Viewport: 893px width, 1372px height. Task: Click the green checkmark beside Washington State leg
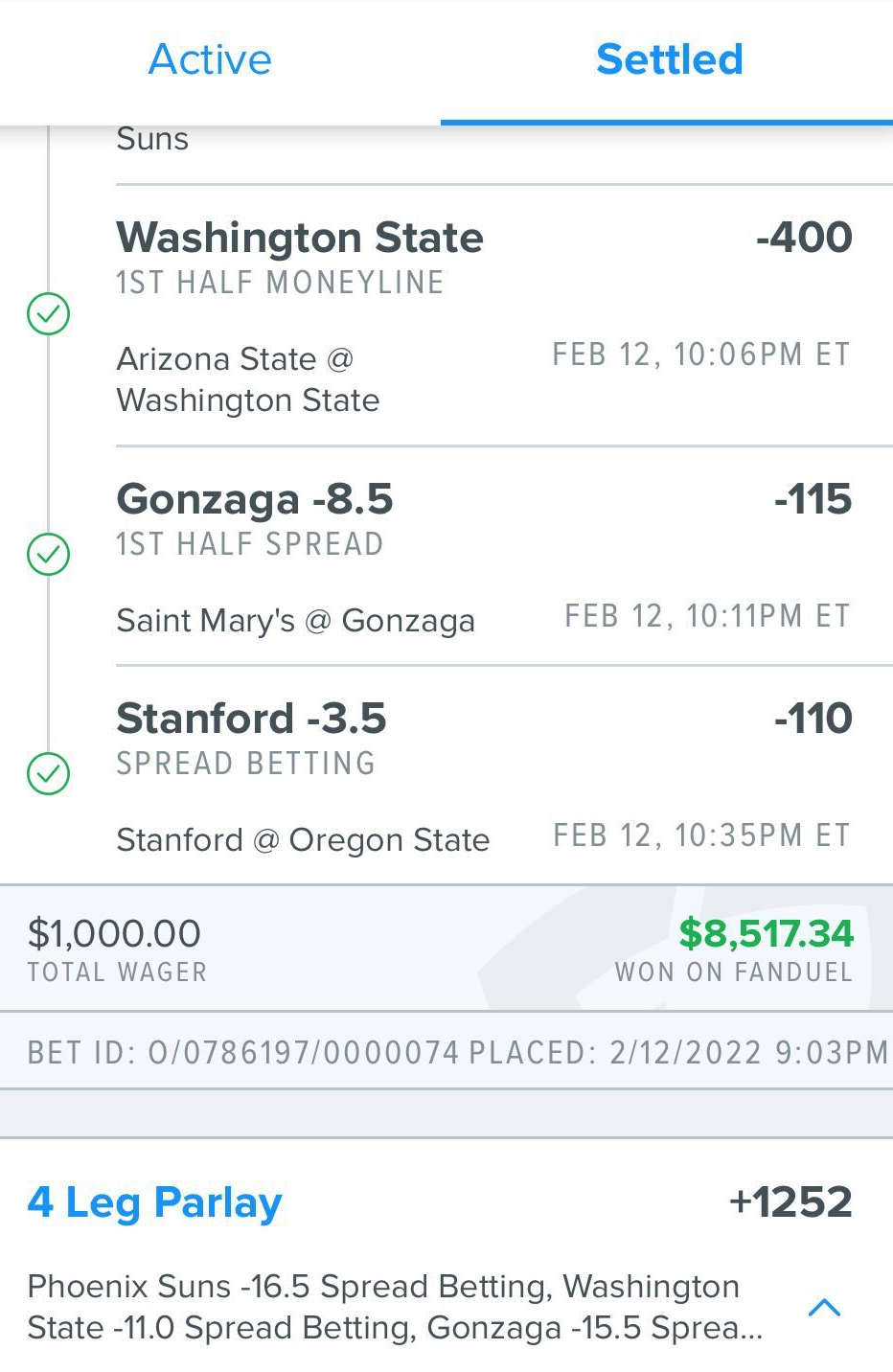coord(48,313)
